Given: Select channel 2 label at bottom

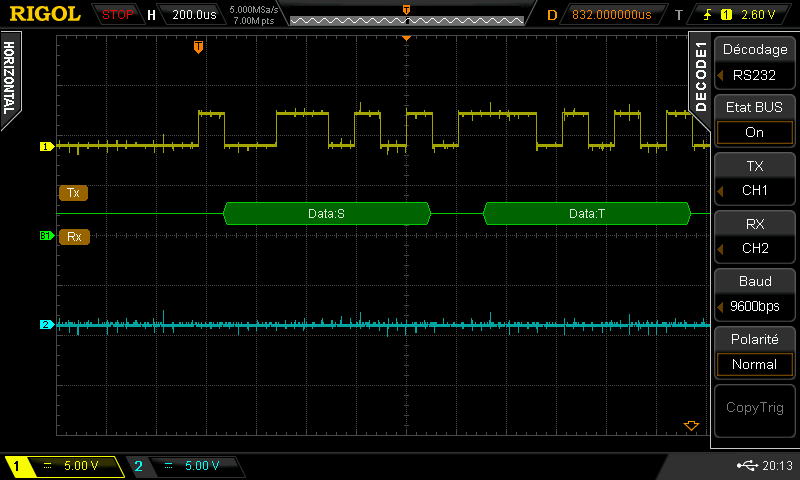Looking at the screenshot, I should [x=138, y=466].
